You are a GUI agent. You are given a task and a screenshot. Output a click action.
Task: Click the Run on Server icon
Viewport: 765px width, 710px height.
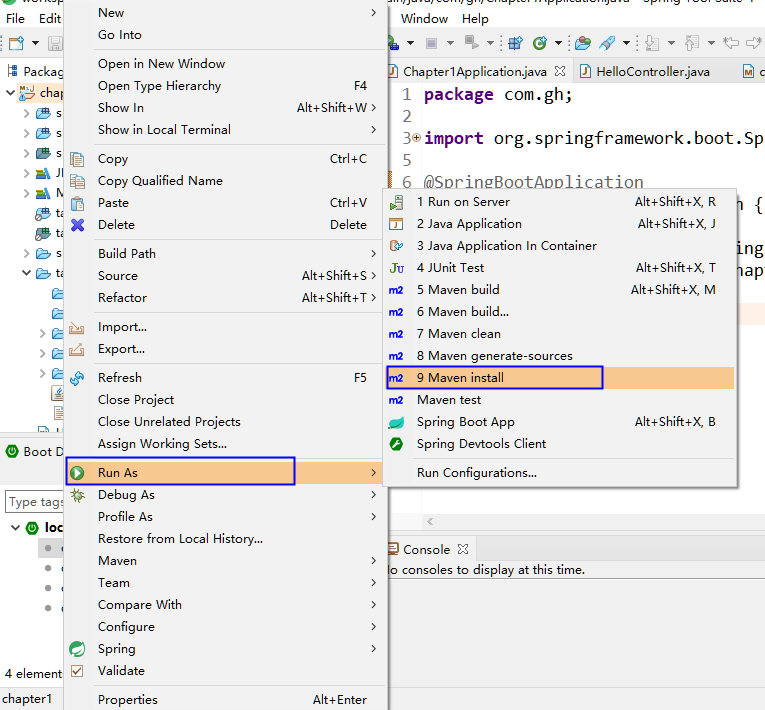click(x=396, y=203)
